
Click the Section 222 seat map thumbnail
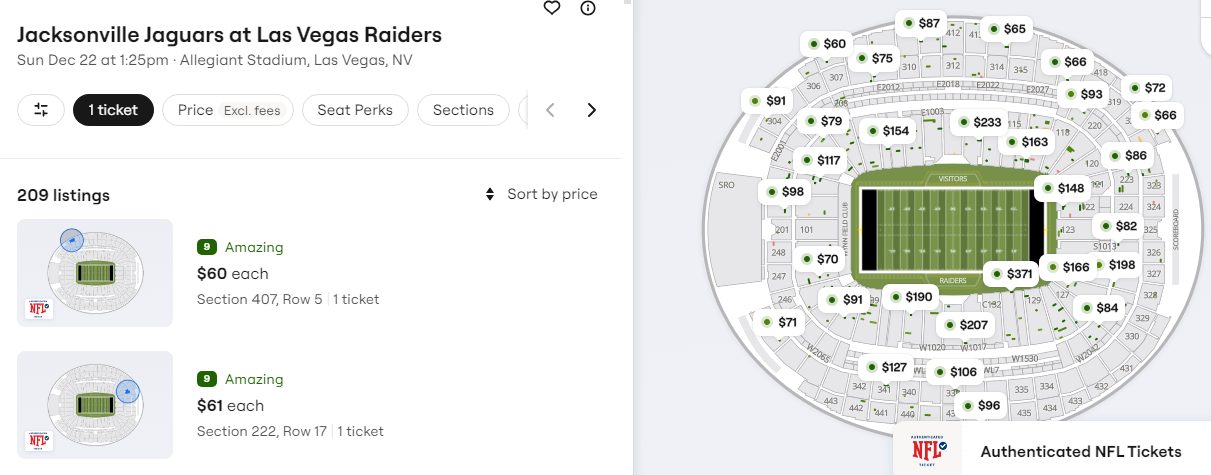coord(95,405)
